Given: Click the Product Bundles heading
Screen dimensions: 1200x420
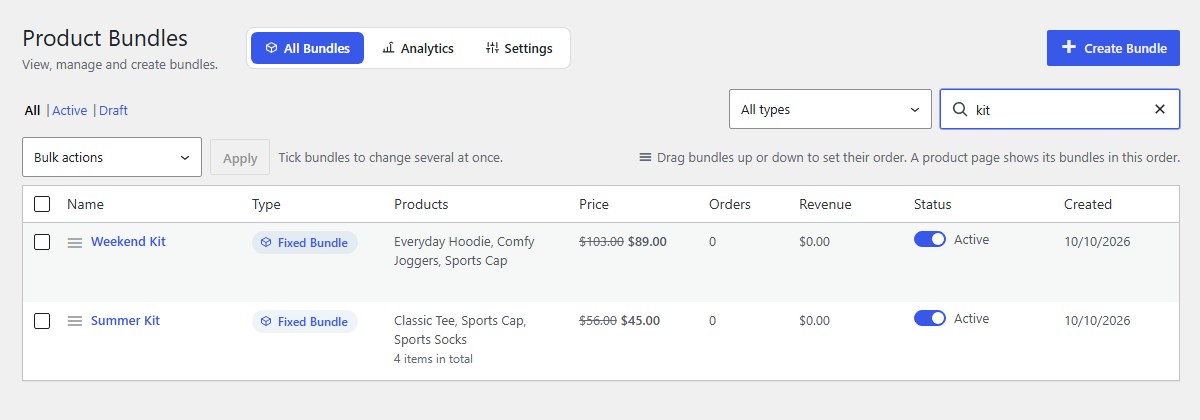Looking at the screenshot, I should (105, 38).
